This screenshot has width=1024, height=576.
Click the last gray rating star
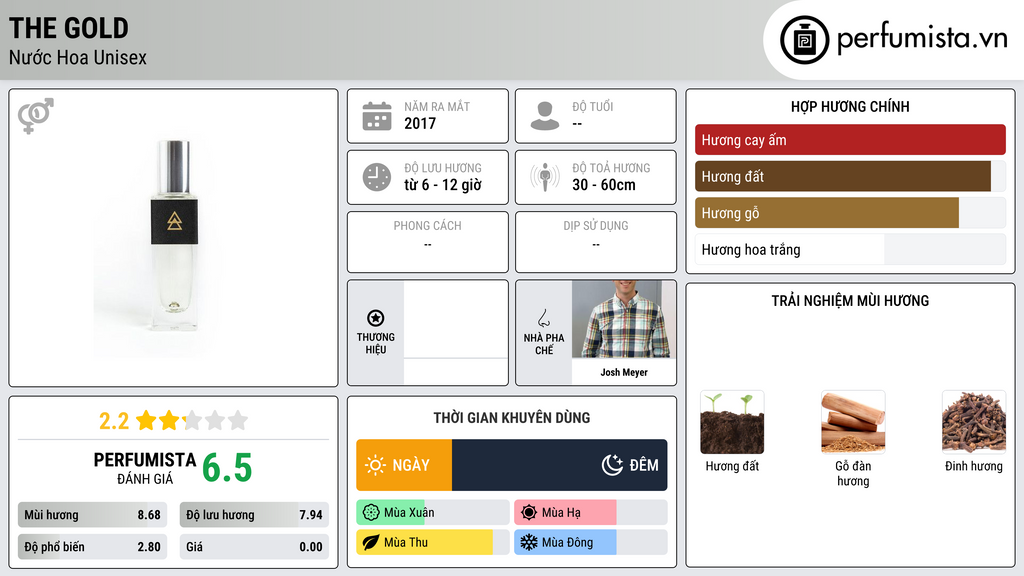tap(238, 420)
